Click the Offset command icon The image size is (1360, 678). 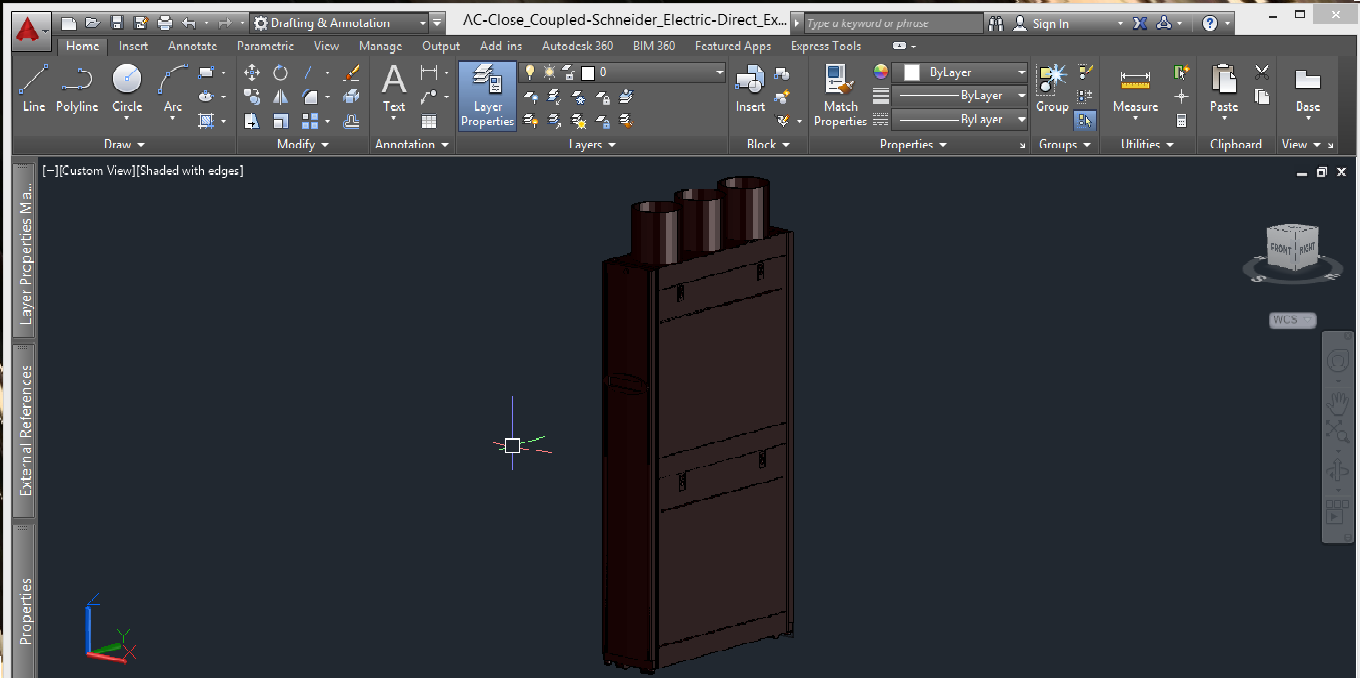point(351,121)
